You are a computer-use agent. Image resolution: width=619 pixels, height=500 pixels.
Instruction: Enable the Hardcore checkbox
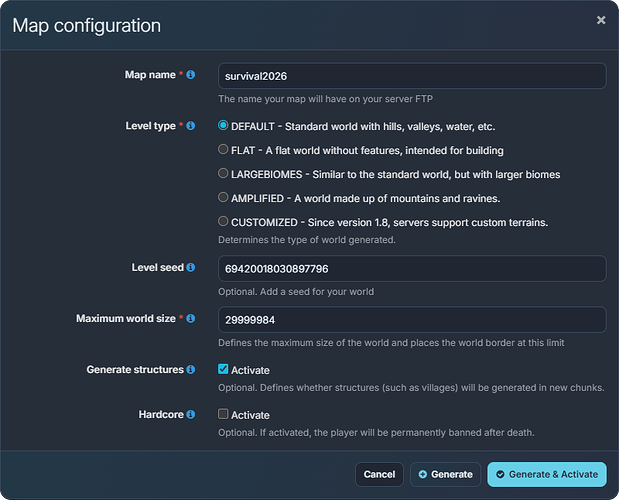(x=223, y=414)
